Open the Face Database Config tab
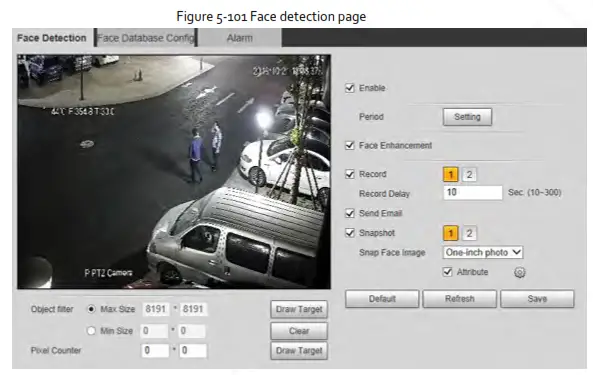This screenshot has width=593, height=375. pyautogui.click(x=146, y=38)
